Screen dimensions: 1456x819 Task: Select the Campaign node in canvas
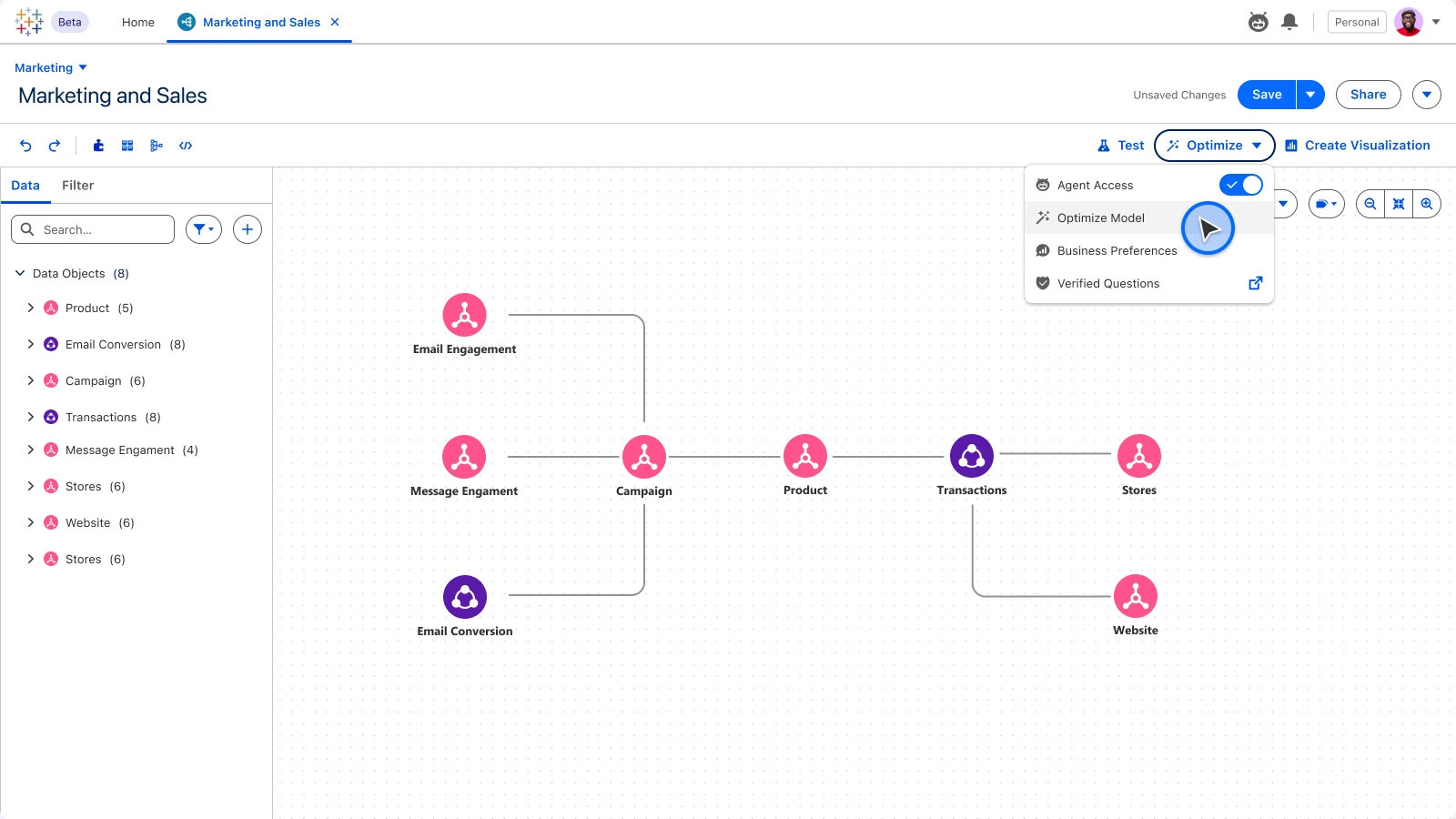click(644, 457)
